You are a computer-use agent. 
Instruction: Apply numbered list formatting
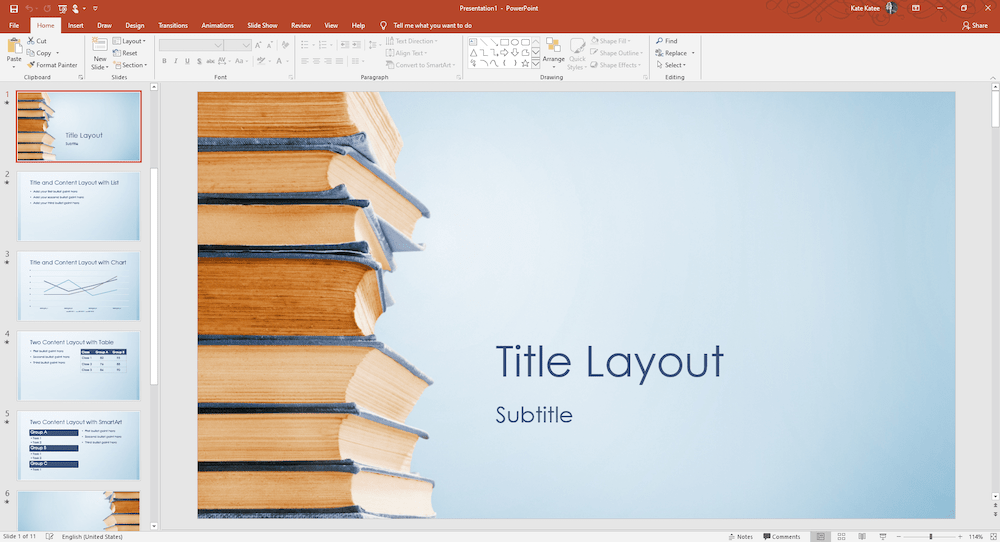pos(322,45)
